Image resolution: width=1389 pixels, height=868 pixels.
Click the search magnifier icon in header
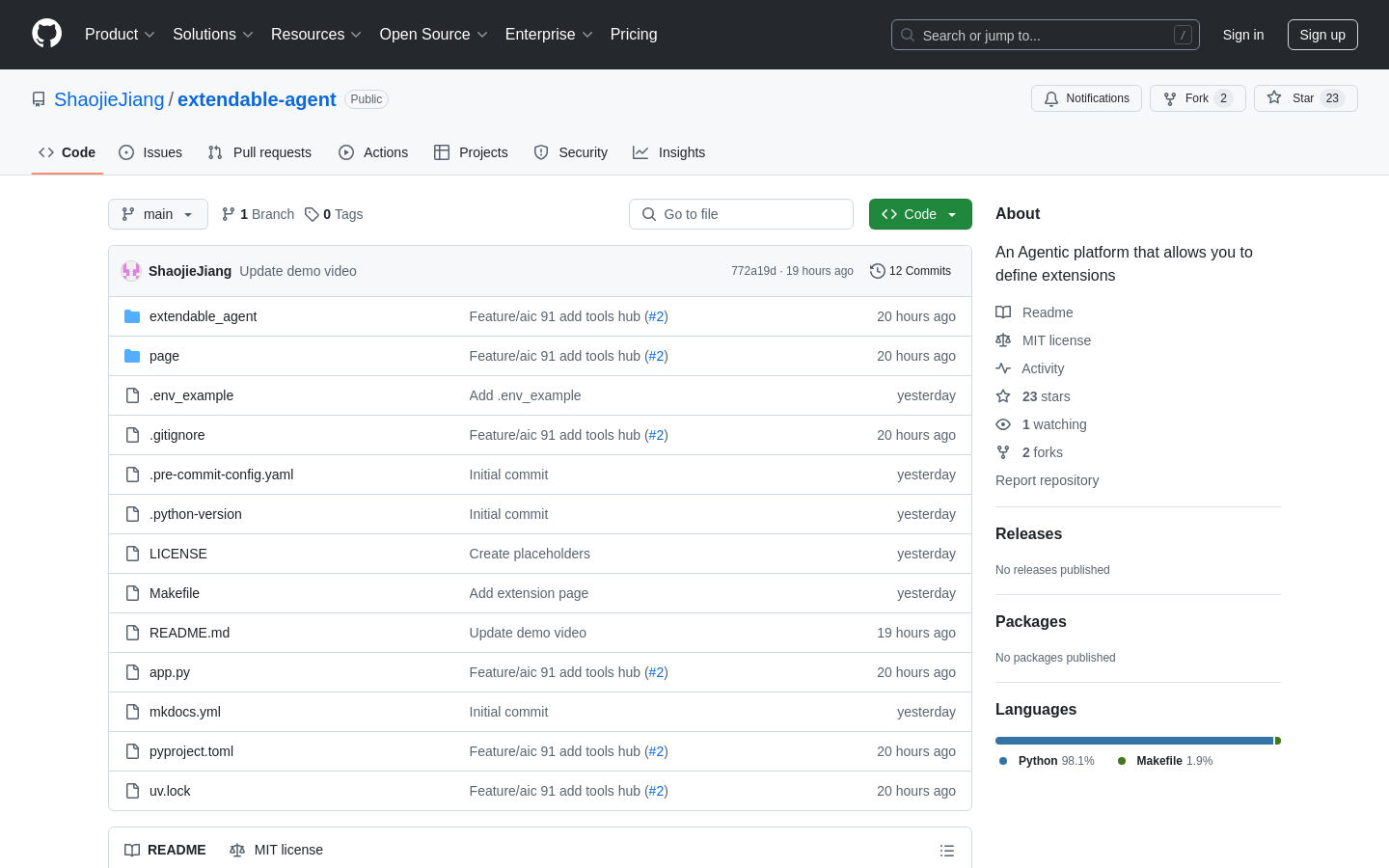[x=908, y=35]
